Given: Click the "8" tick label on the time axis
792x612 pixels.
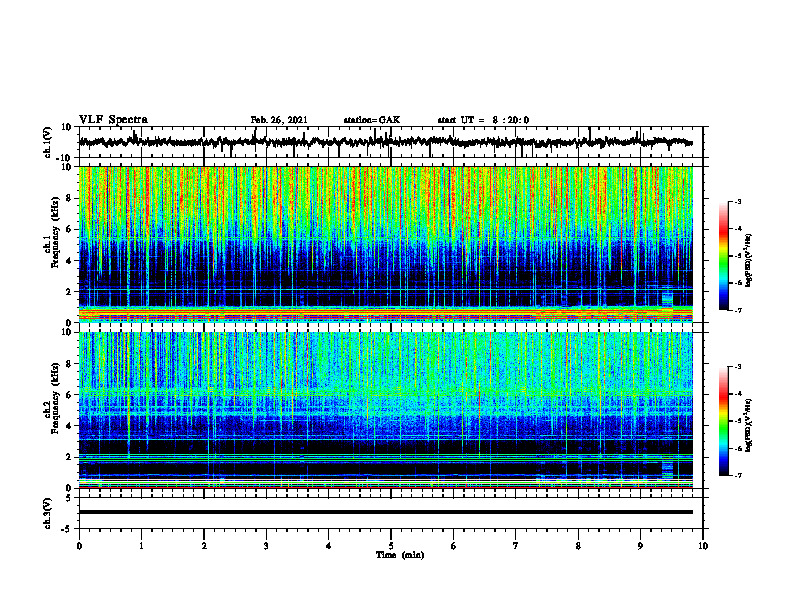Looking at the screenshot, I should 578,546.
